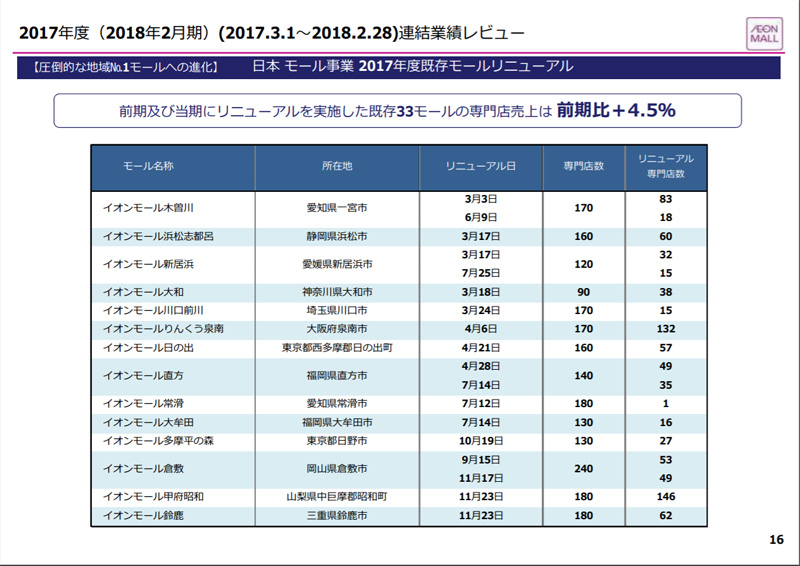Click renewal store count 27 for 多摩平の森
This screenshot has width=800, height=566.
click(665, 440)
